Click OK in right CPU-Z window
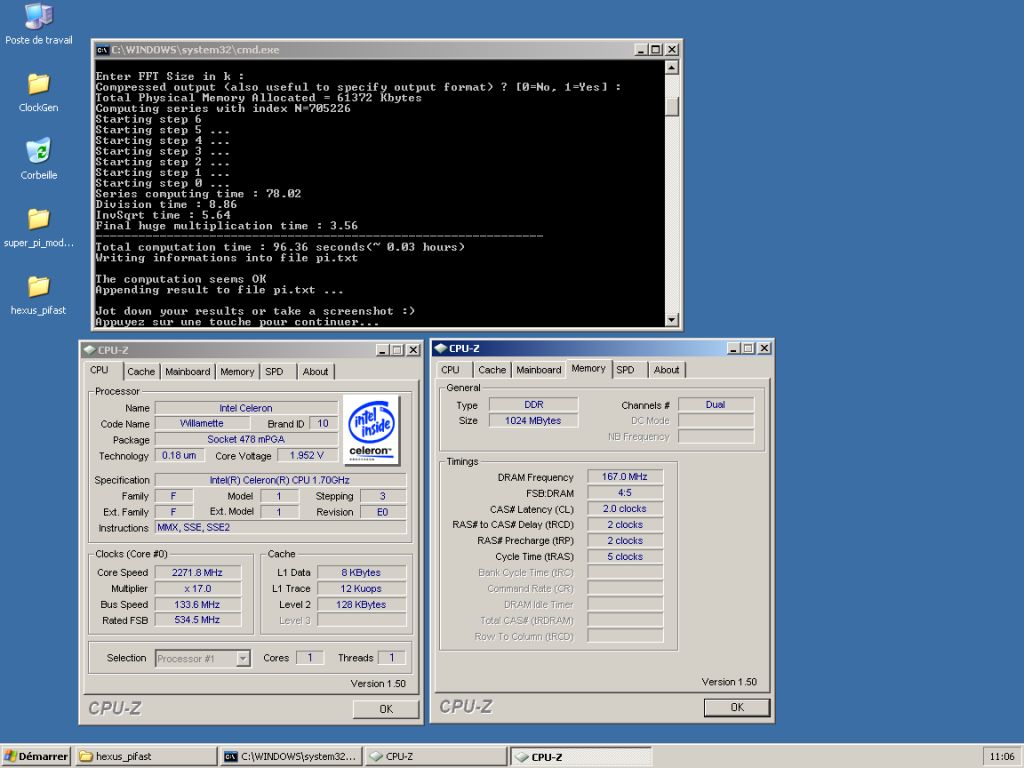 737,707
